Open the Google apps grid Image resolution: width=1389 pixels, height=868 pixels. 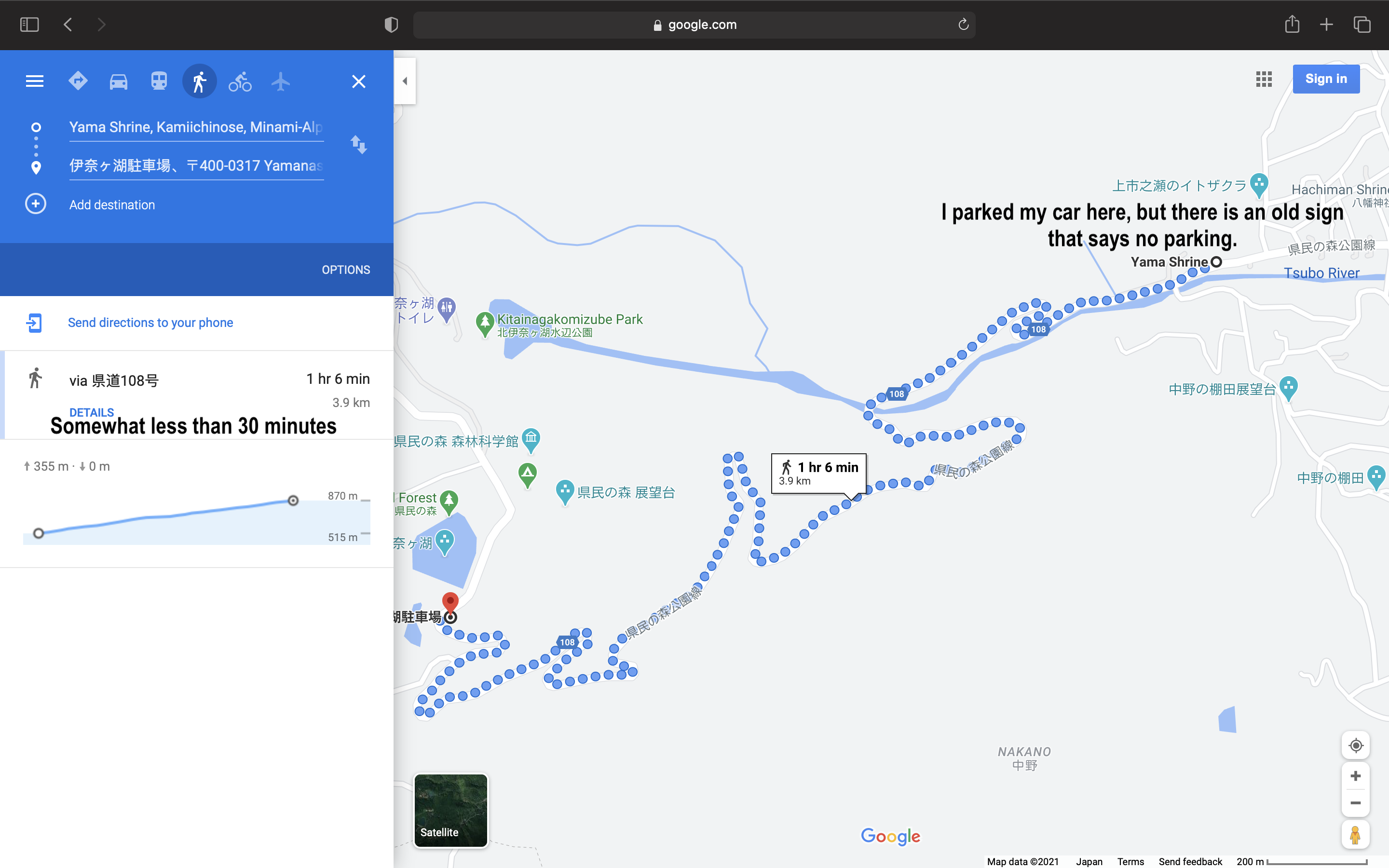point(1264,79)
